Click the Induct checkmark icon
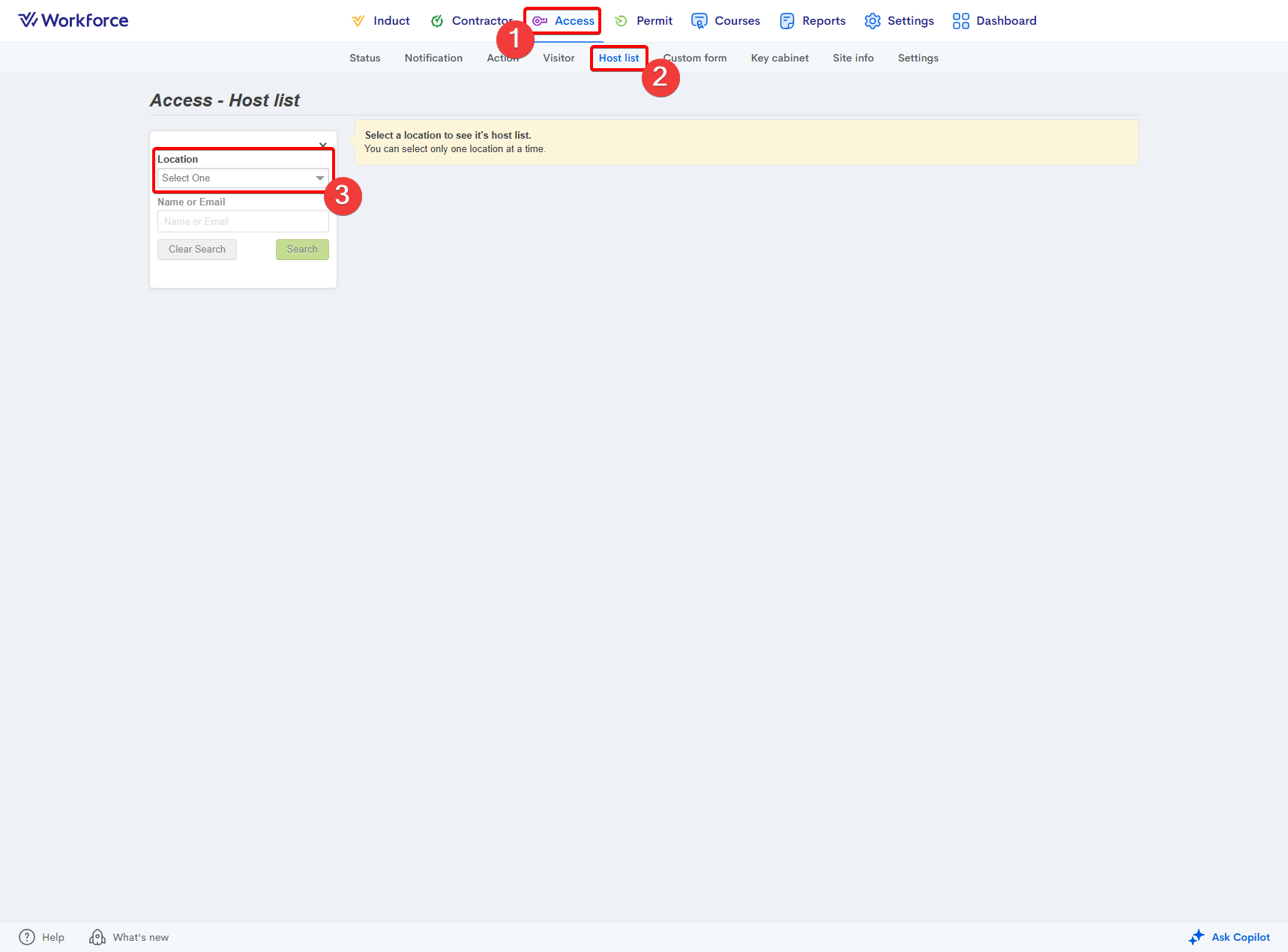 point(358,21)
